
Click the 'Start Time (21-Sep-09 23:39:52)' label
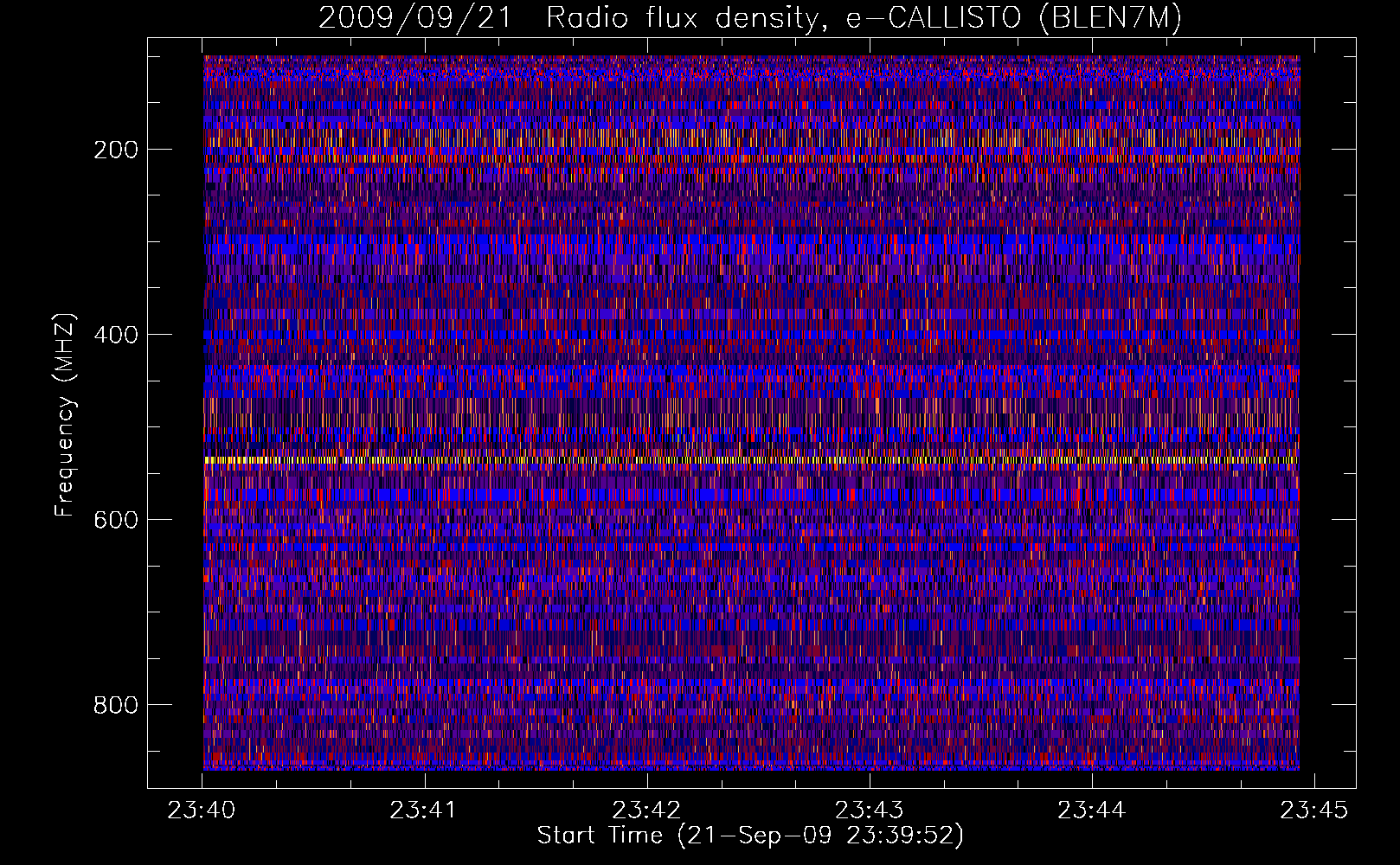[750, 836]
